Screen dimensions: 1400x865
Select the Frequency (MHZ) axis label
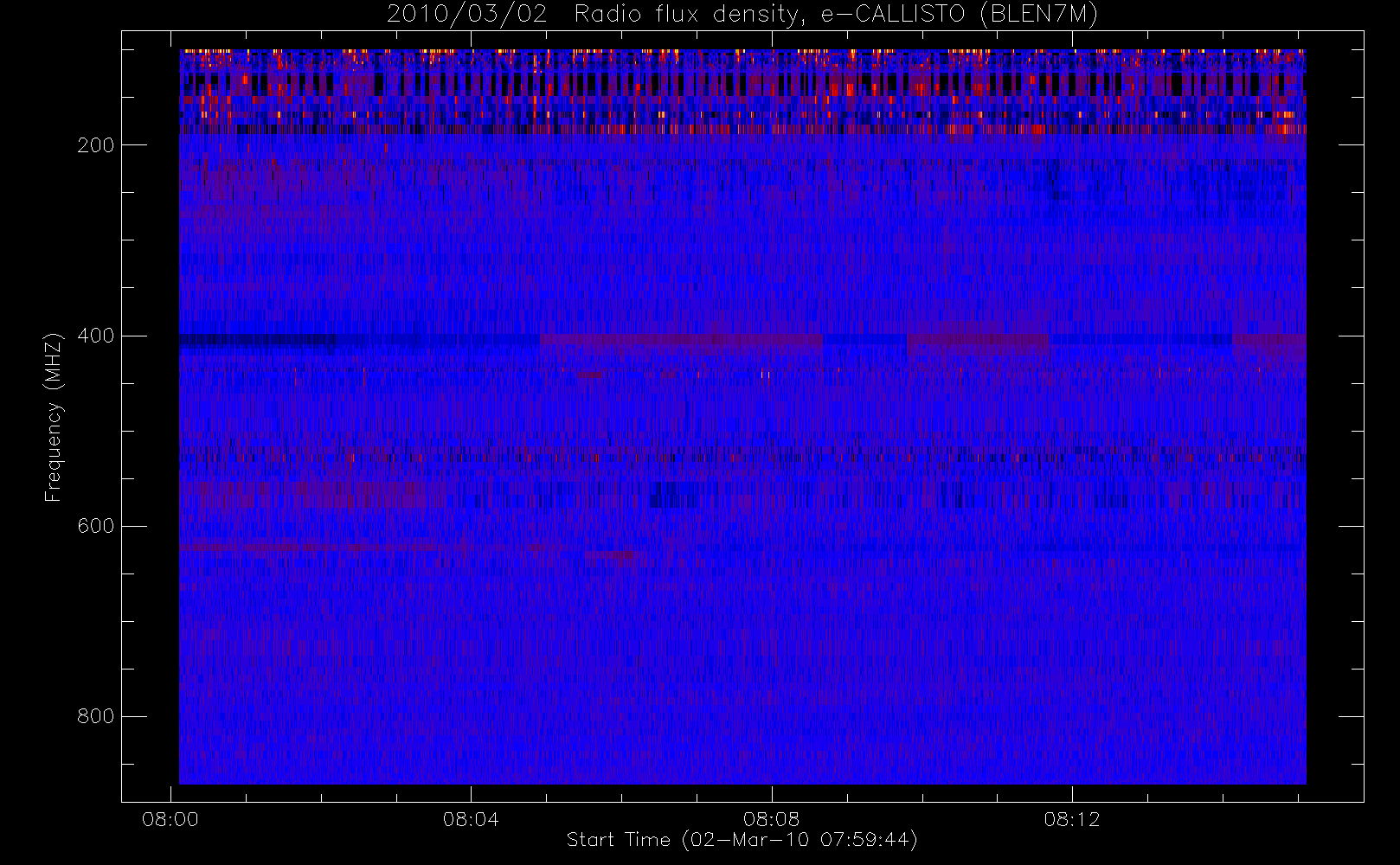click(54, 417)
